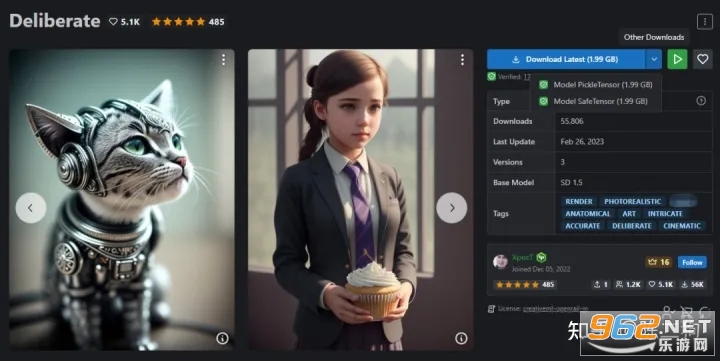Screen dimensions: 720x361
Task: Click the Deliberate model title
Action: point(55,21)
